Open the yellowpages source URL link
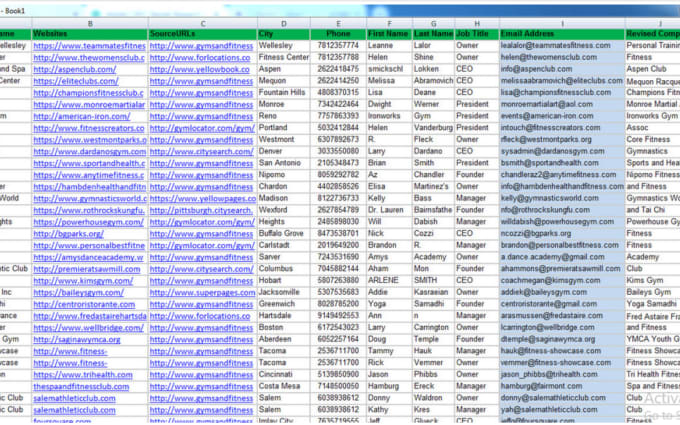Image resolution: width=680 pixels, height=425 pixels. [x=203, y=198]
